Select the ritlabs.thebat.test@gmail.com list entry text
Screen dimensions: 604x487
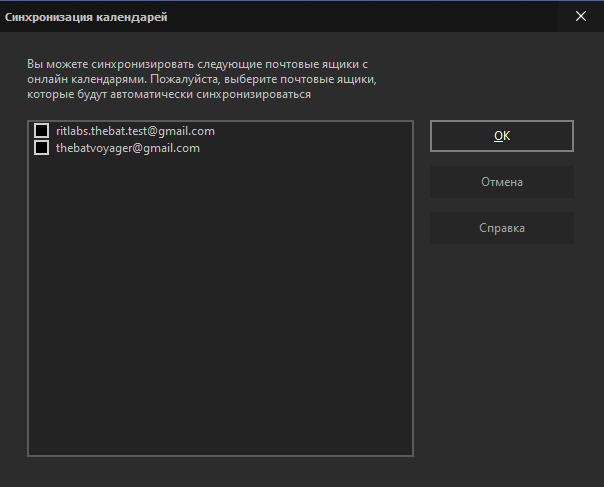coord(135,131)
